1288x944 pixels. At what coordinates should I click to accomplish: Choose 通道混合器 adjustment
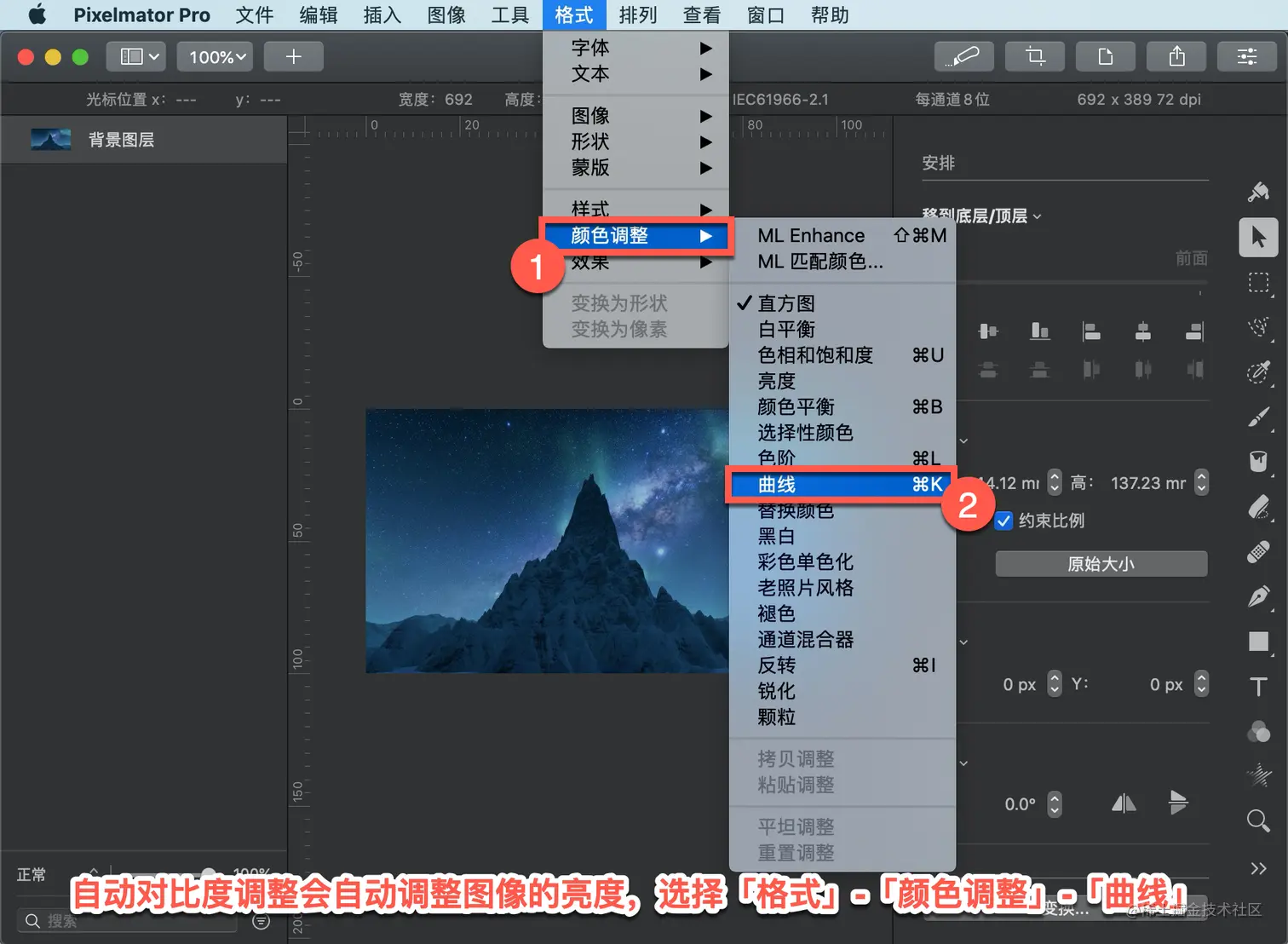842,640
